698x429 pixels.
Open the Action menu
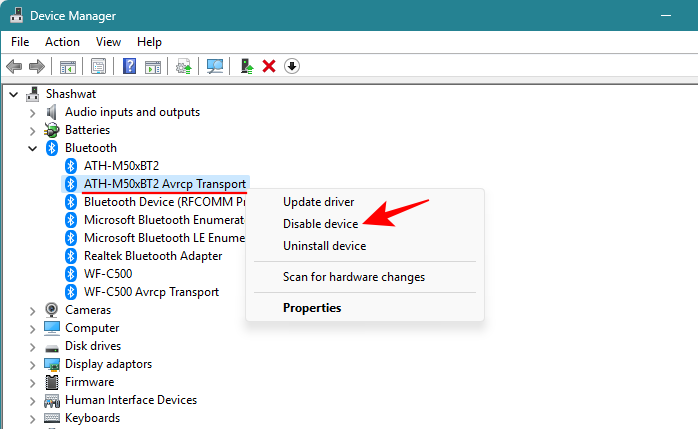click(x=62, y=42)
